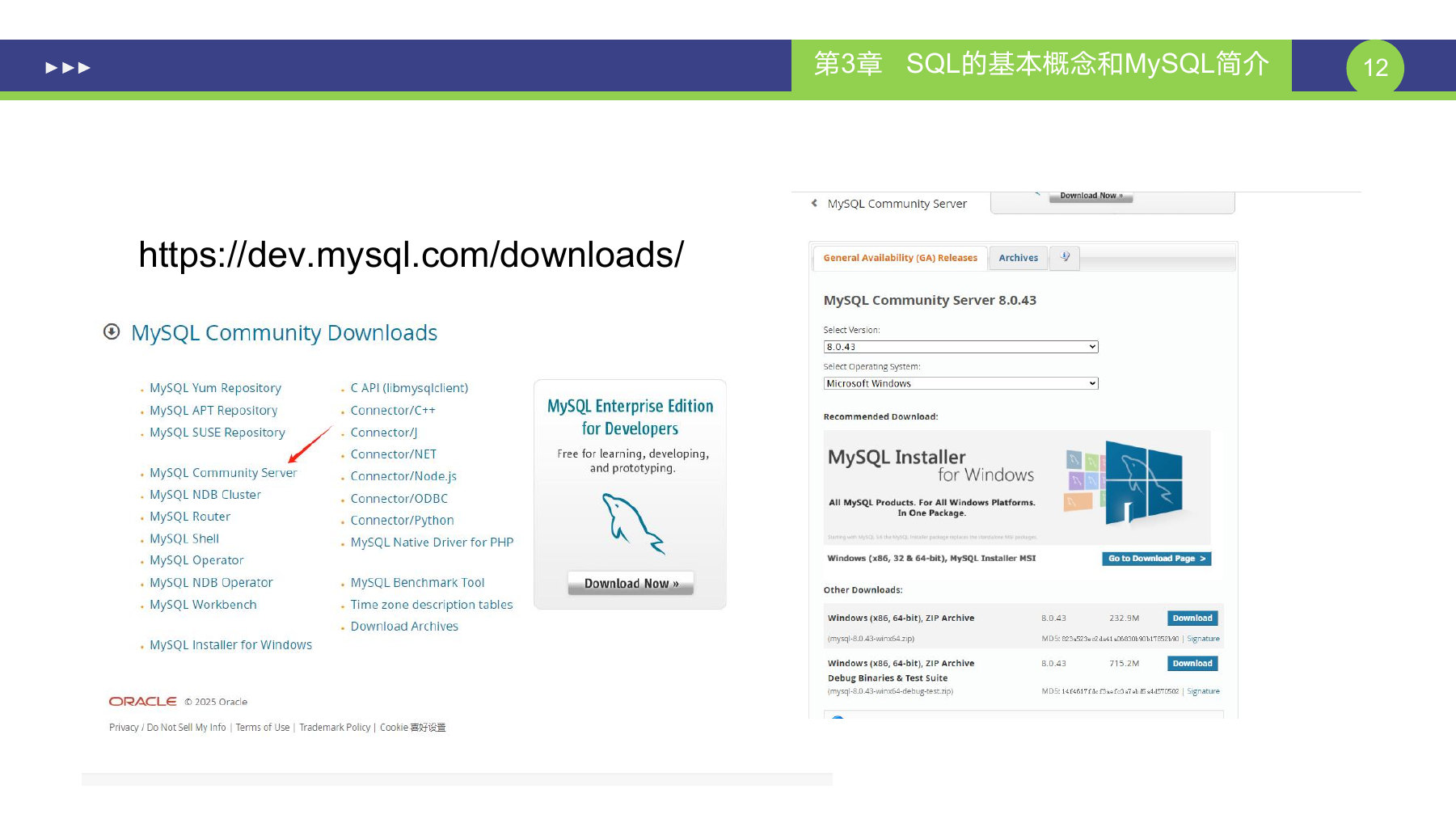The image size is (1456, 819).
Task: Click Windows (x86, 32 & 64-bit), MySQL Installer MSI text
Action: [x=931, y=559]
